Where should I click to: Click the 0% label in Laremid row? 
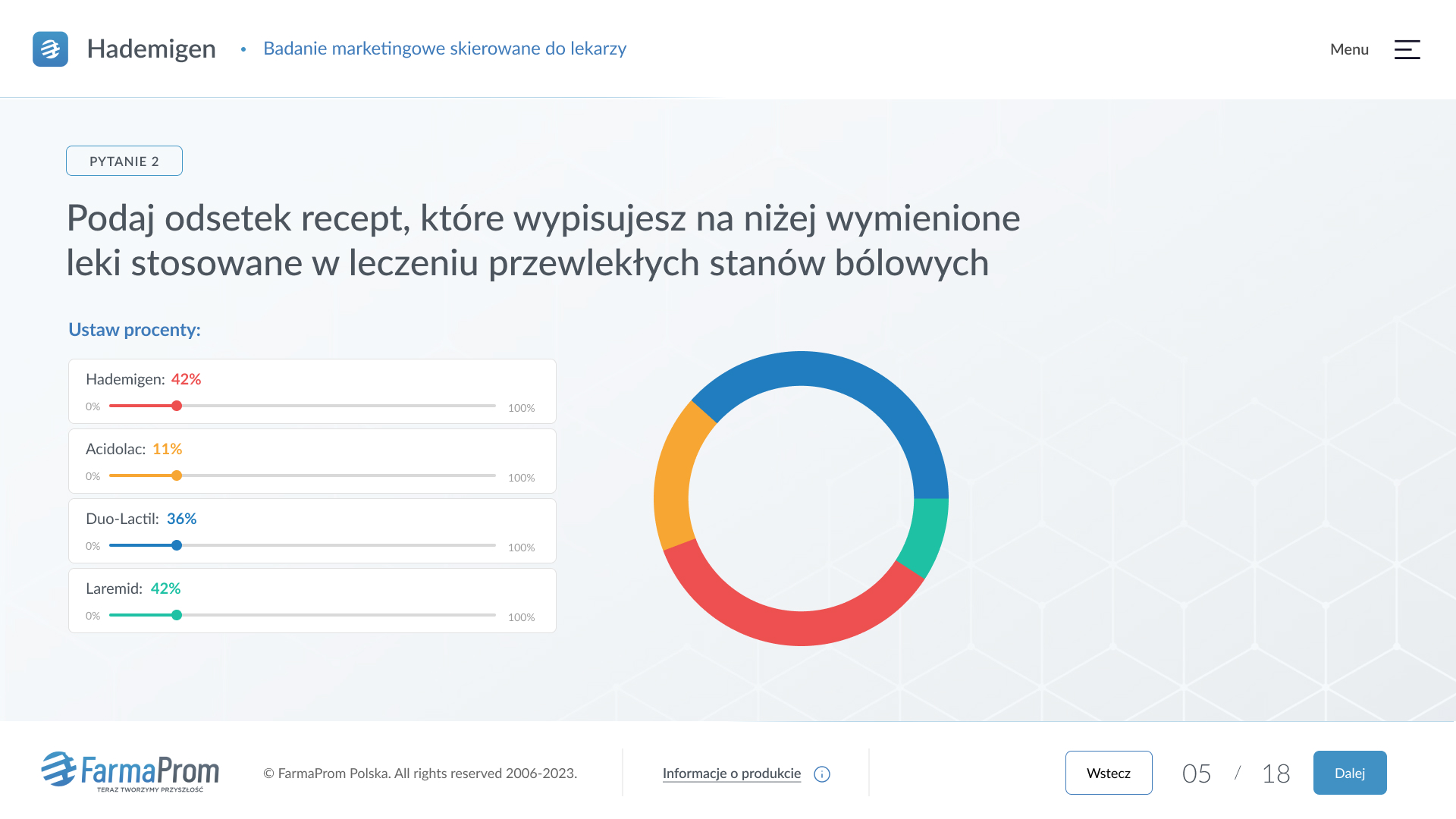[x=93, y=616]
